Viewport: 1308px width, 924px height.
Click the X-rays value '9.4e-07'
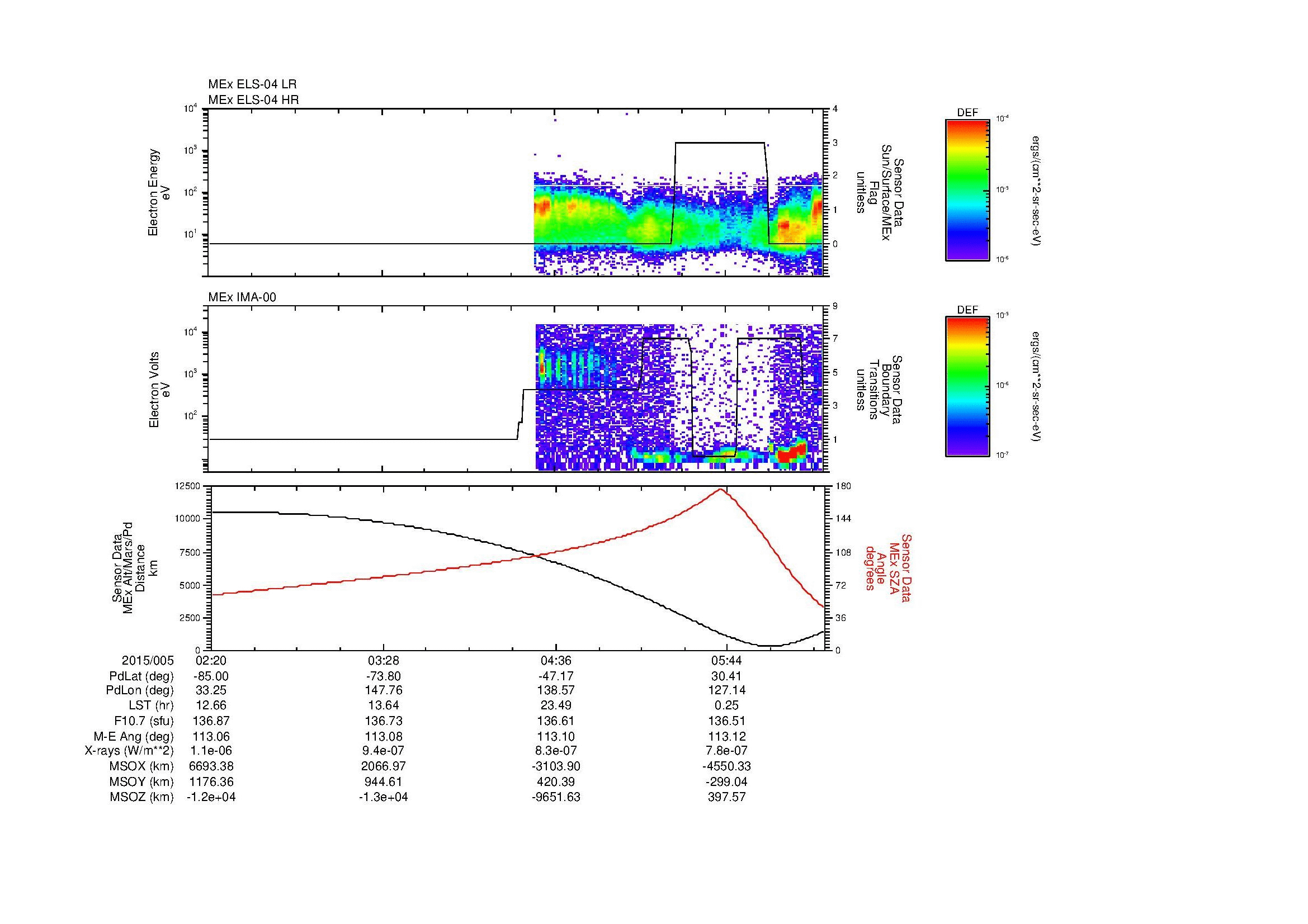tap(384, 751)
